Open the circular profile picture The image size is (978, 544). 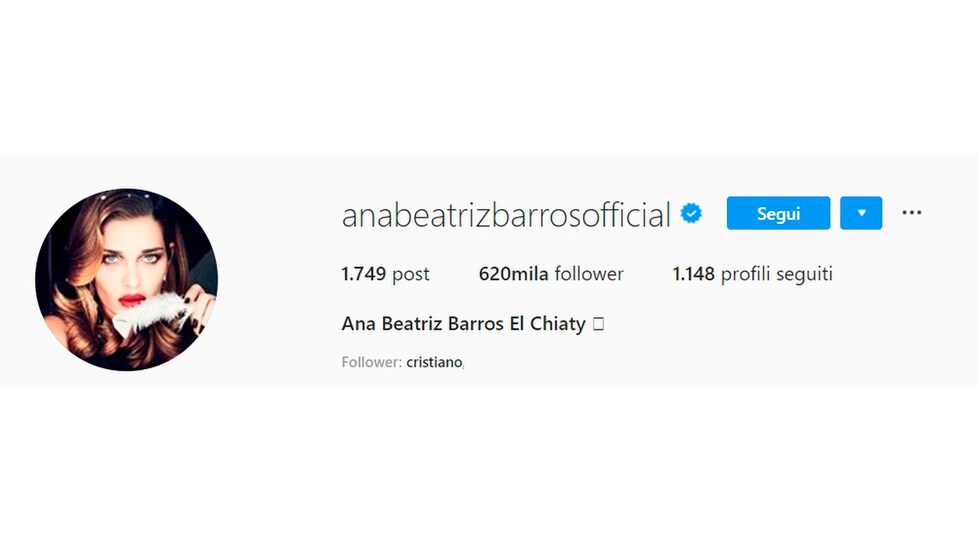[127, 279]
